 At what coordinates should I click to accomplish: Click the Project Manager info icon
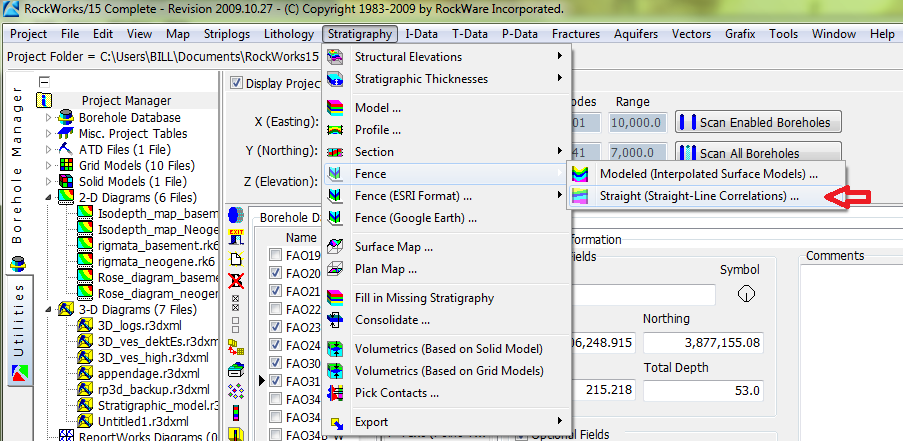44,101
